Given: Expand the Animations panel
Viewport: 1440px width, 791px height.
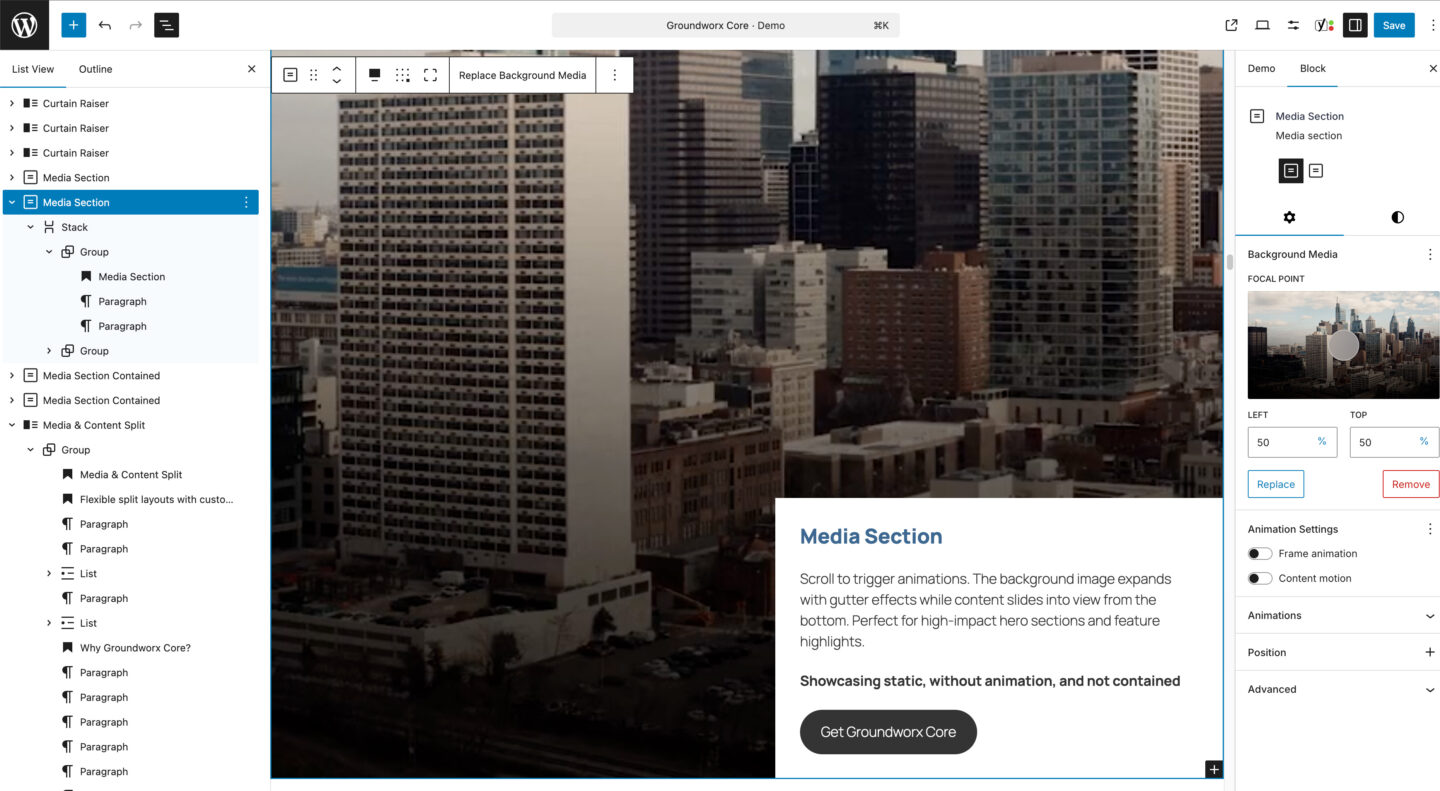Looking at the screenshot, I should [x=1338, y=616].
